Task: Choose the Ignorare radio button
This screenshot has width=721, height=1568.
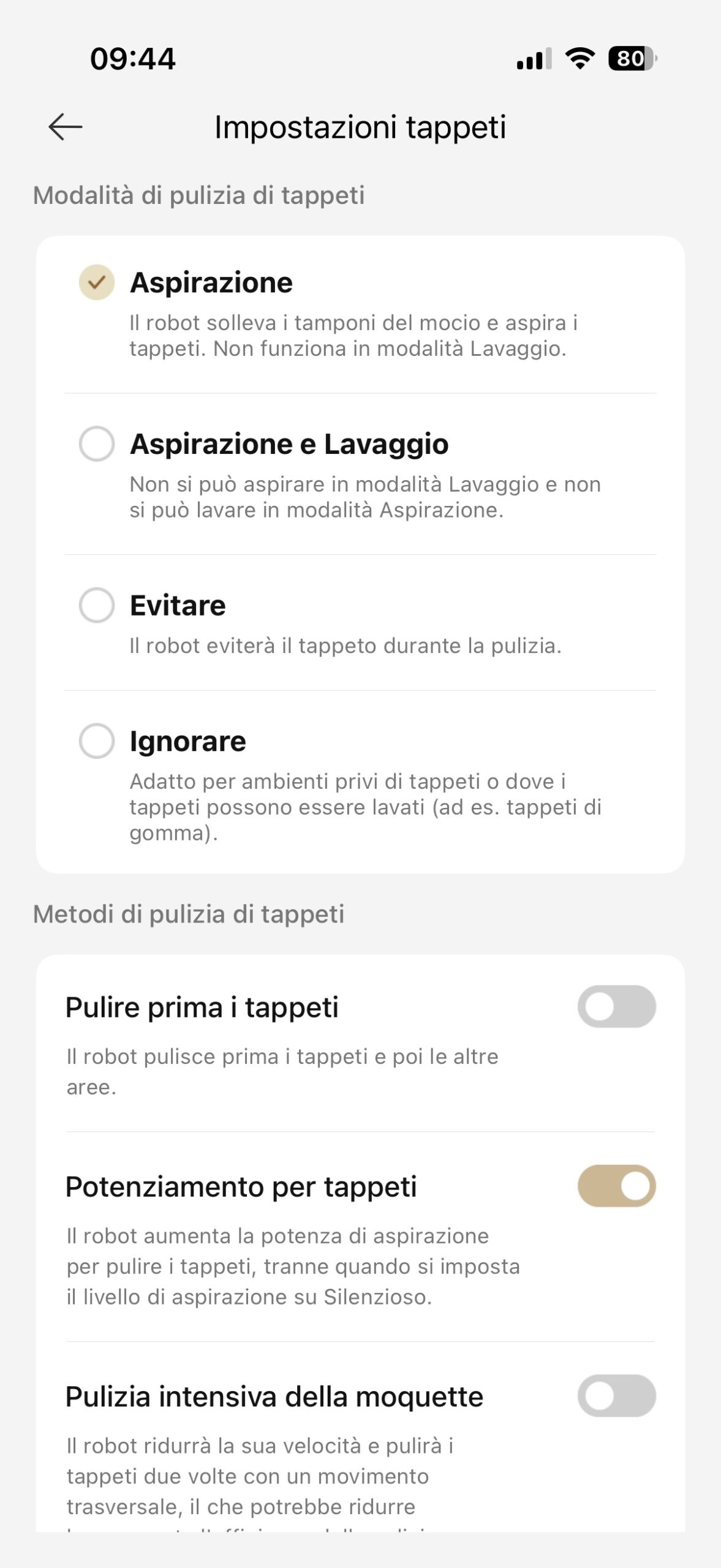Action: [x=97, y=741]
